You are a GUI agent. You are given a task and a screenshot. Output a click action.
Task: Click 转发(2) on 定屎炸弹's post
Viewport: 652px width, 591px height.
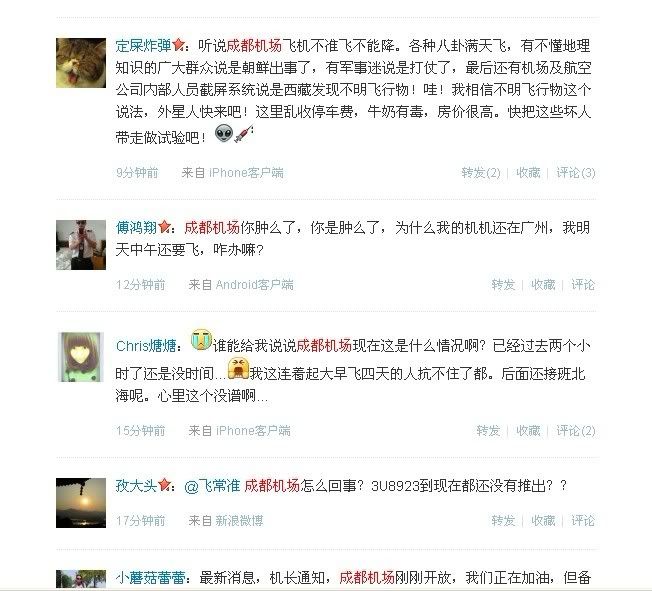[x=481, y=173]
